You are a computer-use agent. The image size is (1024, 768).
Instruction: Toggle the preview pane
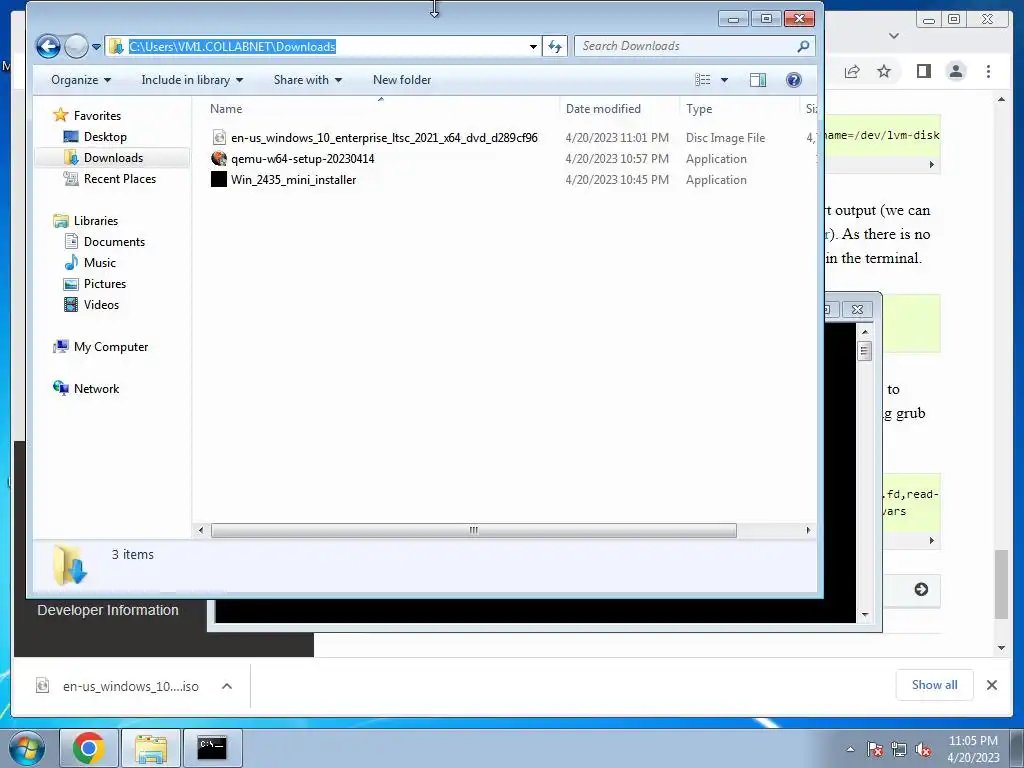[x=758, y=80]
